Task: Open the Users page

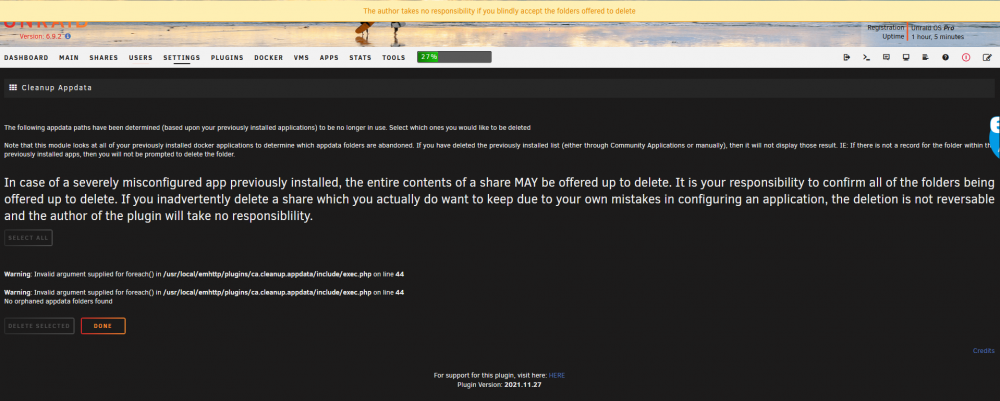Action: pyautogui.click(x=141, y=57)
